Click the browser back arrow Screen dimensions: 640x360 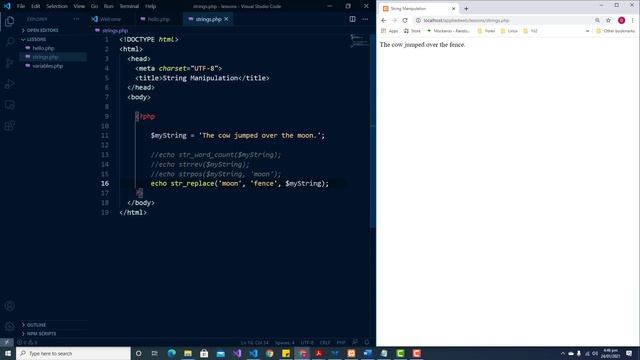(384, 20)
